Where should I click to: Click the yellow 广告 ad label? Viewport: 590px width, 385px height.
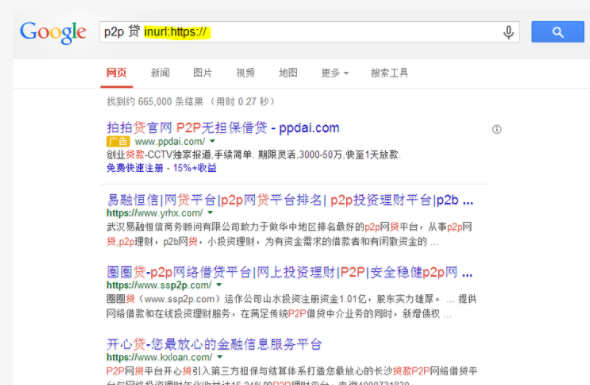click(x=118, y=142)
